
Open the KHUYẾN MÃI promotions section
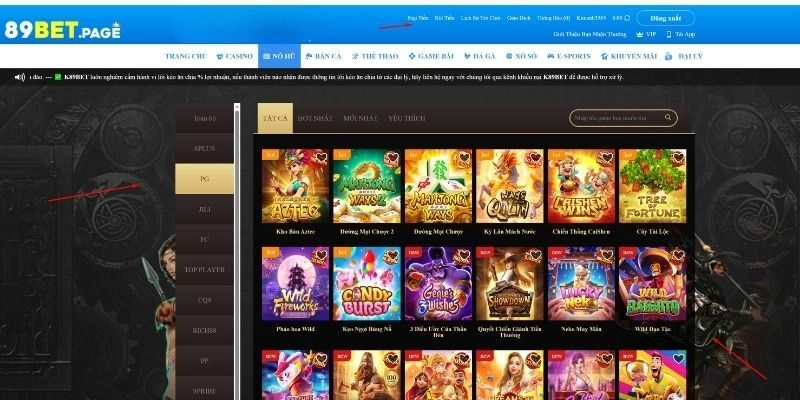(x=629, y=56)
